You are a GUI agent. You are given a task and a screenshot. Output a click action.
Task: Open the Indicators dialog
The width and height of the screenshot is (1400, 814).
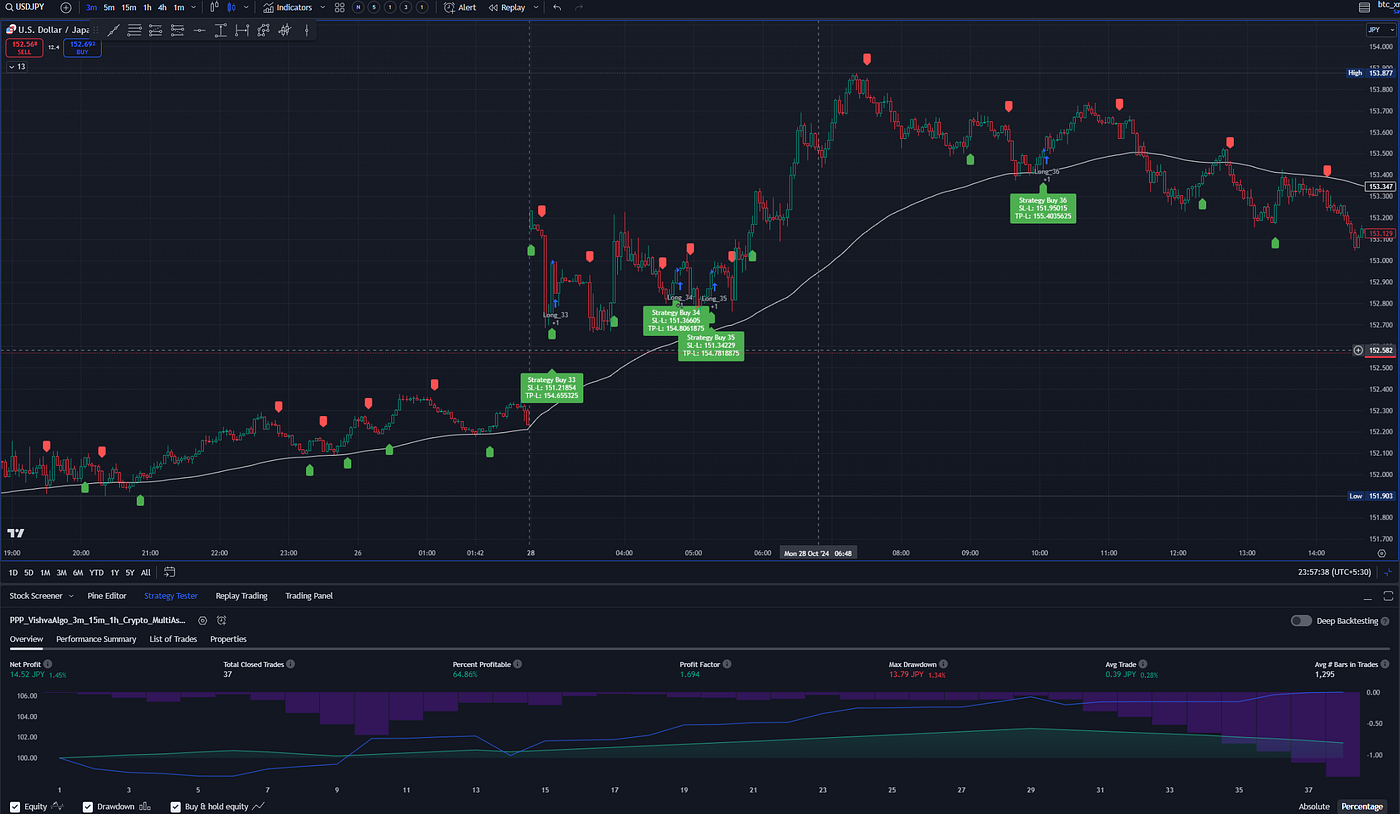287,7
